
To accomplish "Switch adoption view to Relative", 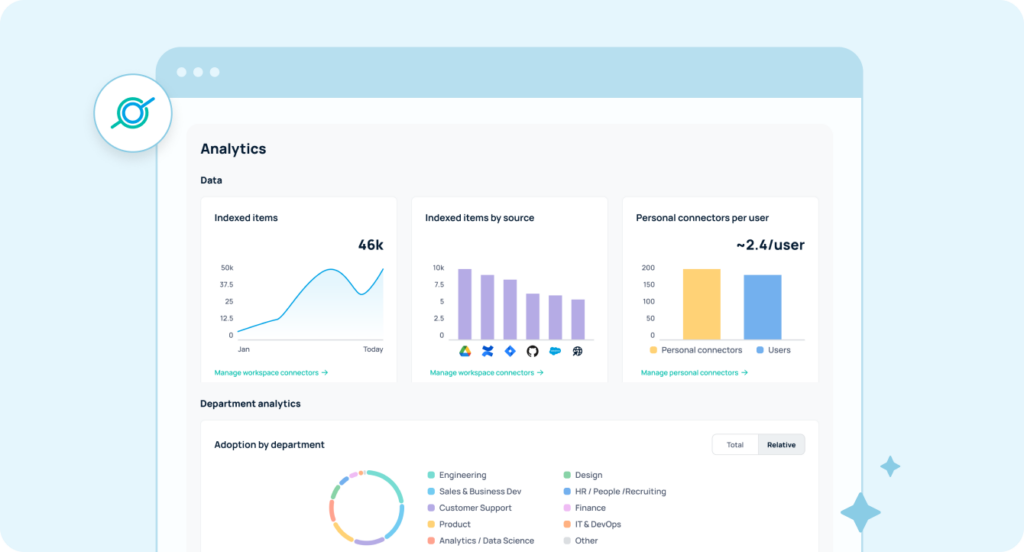I will click(781, 445).
